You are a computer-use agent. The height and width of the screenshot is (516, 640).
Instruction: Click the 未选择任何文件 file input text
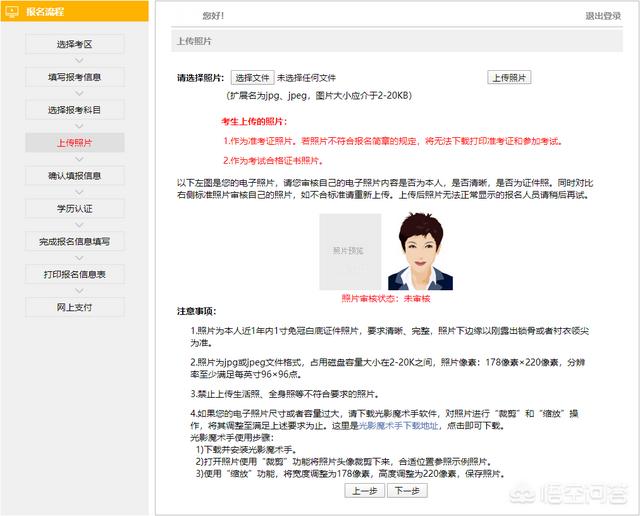(x=307, y=78)
